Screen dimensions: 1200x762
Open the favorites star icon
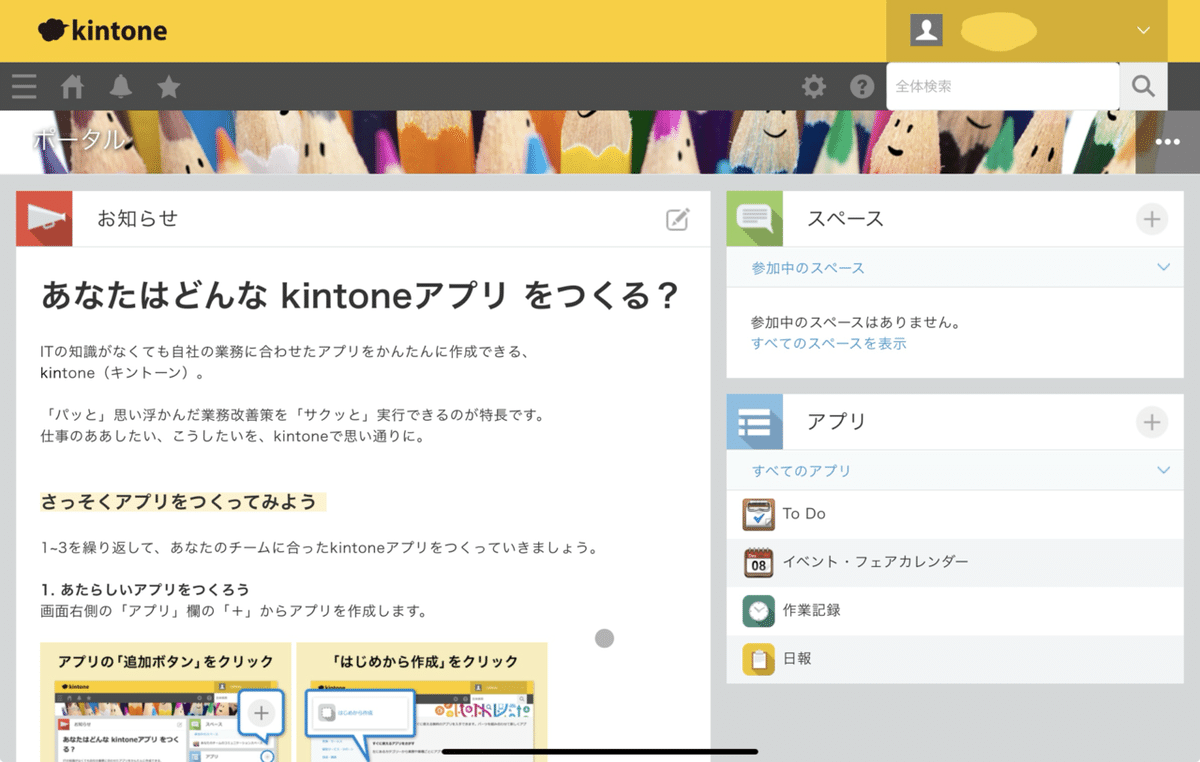[169, 87]
